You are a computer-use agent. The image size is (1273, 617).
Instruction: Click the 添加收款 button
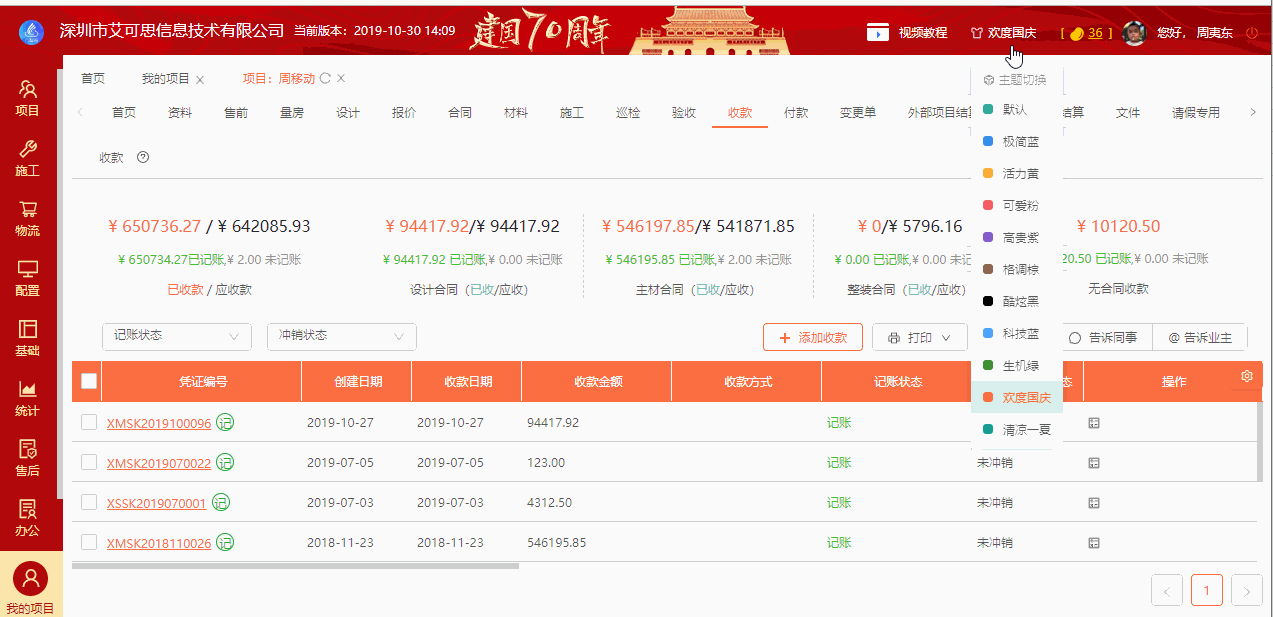coord(813,337)
